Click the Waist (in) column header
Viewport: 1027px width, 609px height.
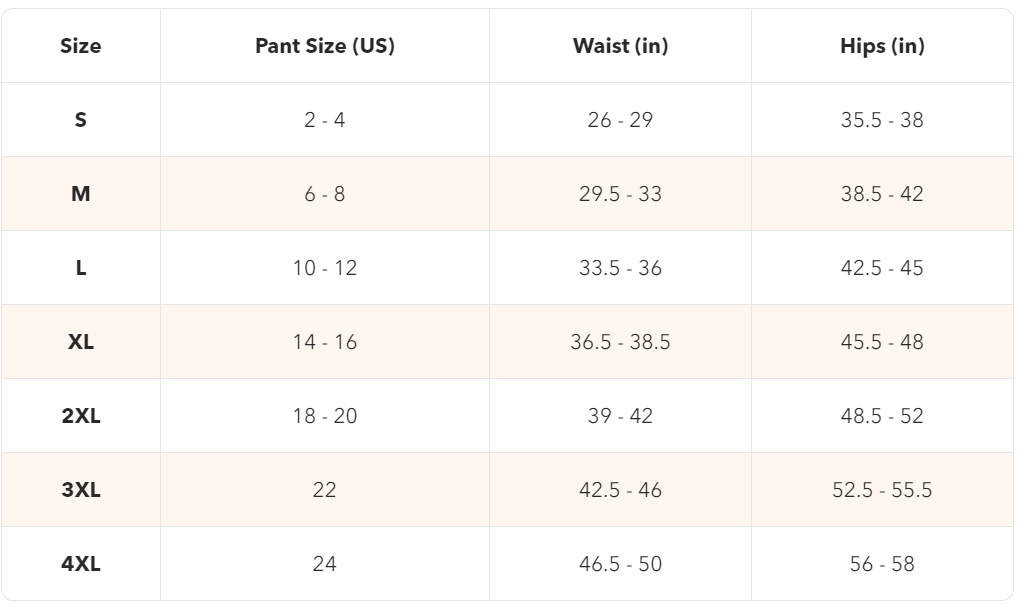click(x=620, y=46)
